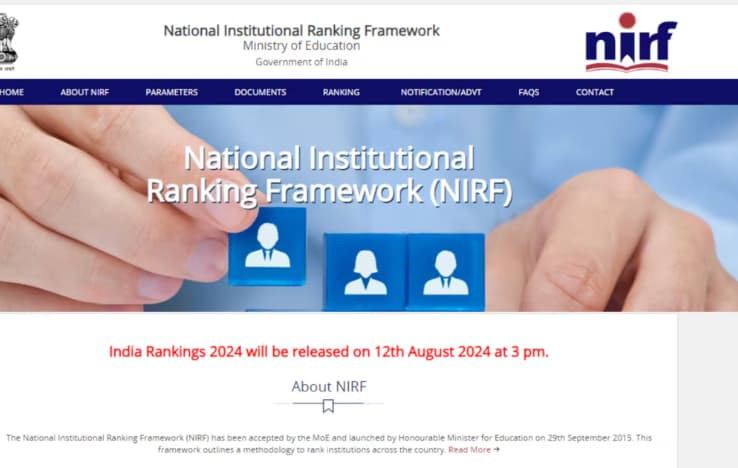Go to the CONTACT menu item

(594, 92)
